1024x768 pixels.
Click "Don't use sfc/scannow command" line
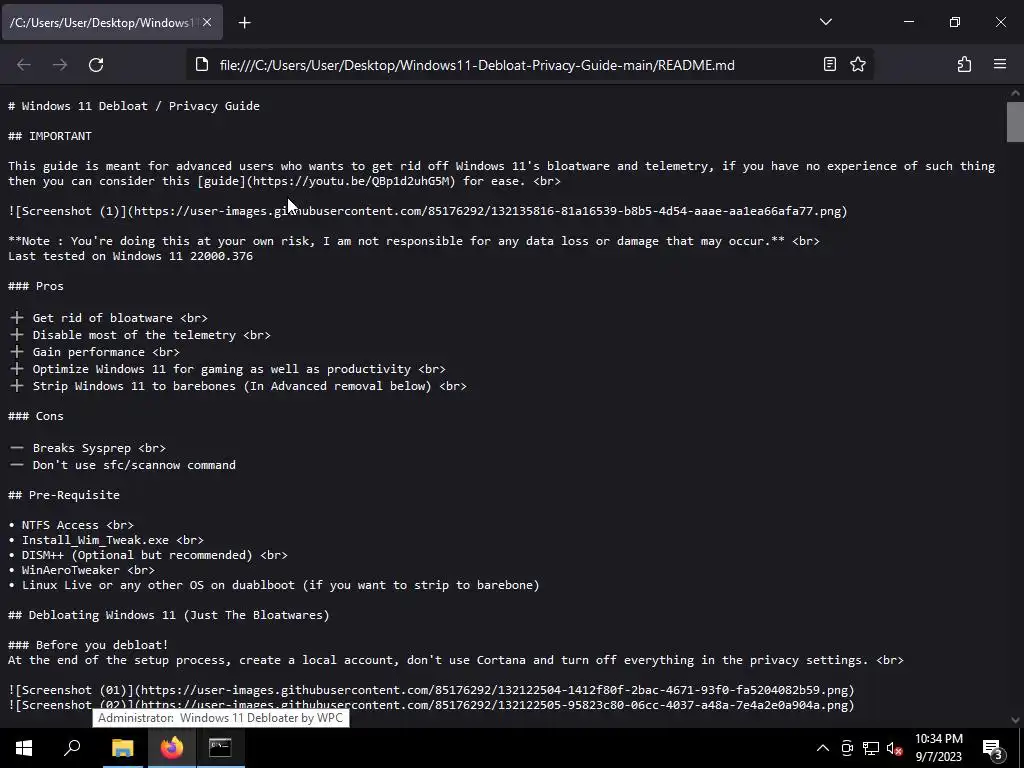coord(123,465)
